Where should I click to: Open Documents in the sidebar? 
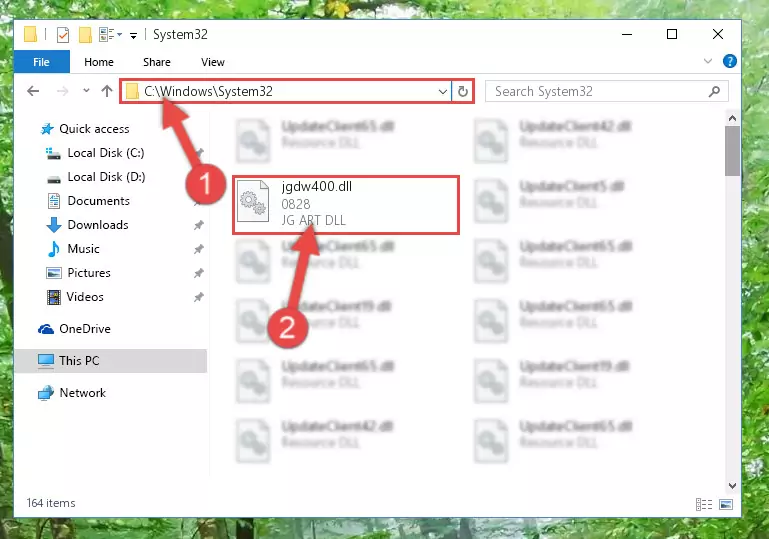[88, 201]
